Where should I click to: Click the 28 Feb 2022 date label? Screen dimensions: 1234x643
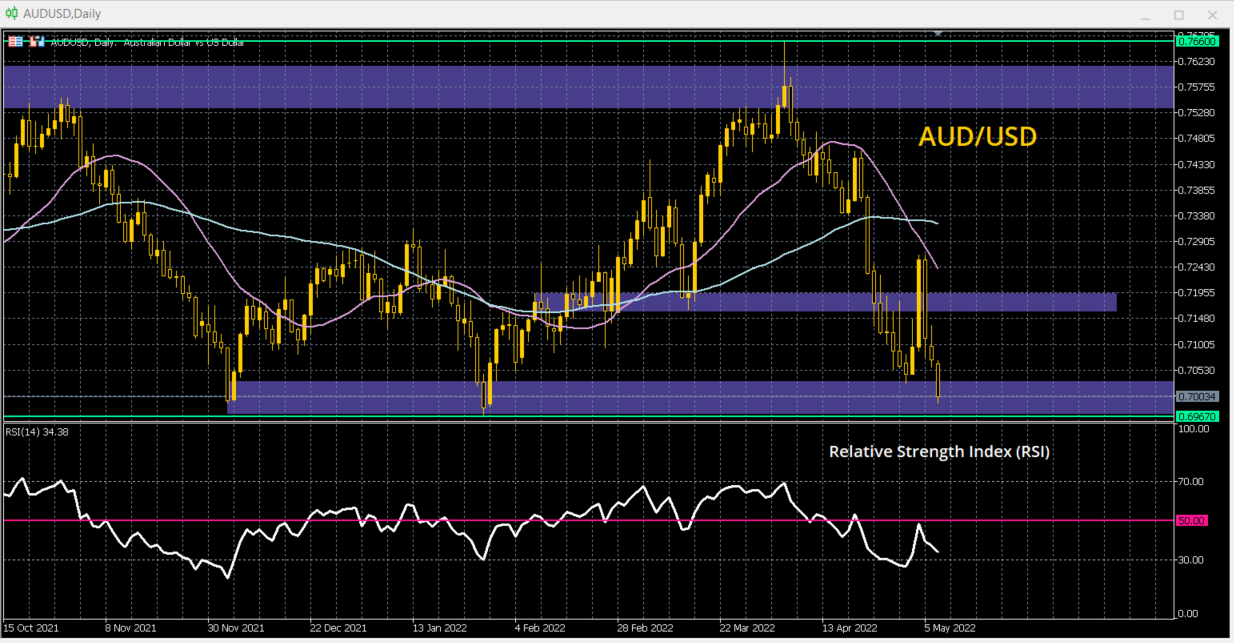point(645,630)
